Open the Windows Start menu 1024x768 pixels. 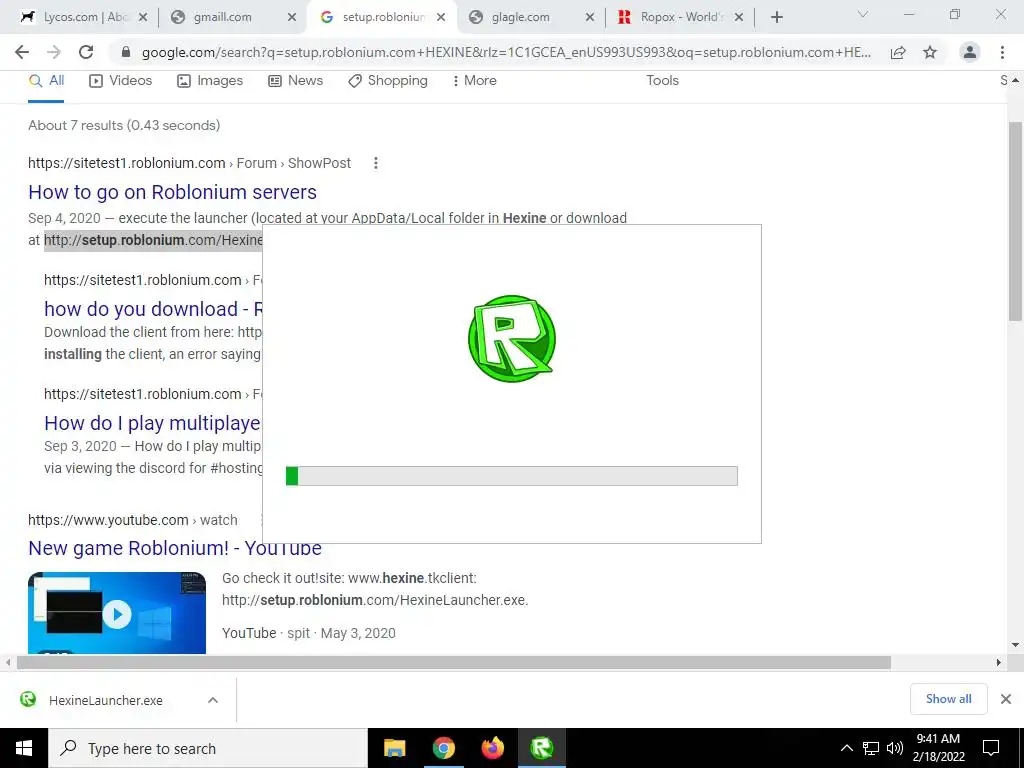point(24,748)
